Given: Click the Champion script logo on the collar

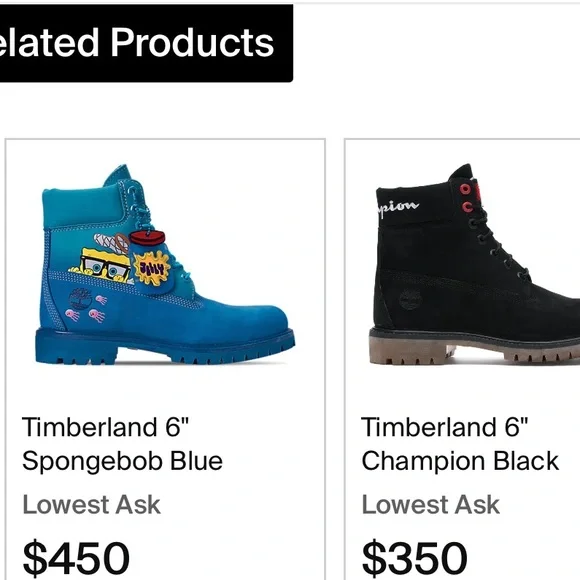Looking at the screenshot, I should (398, 208).
